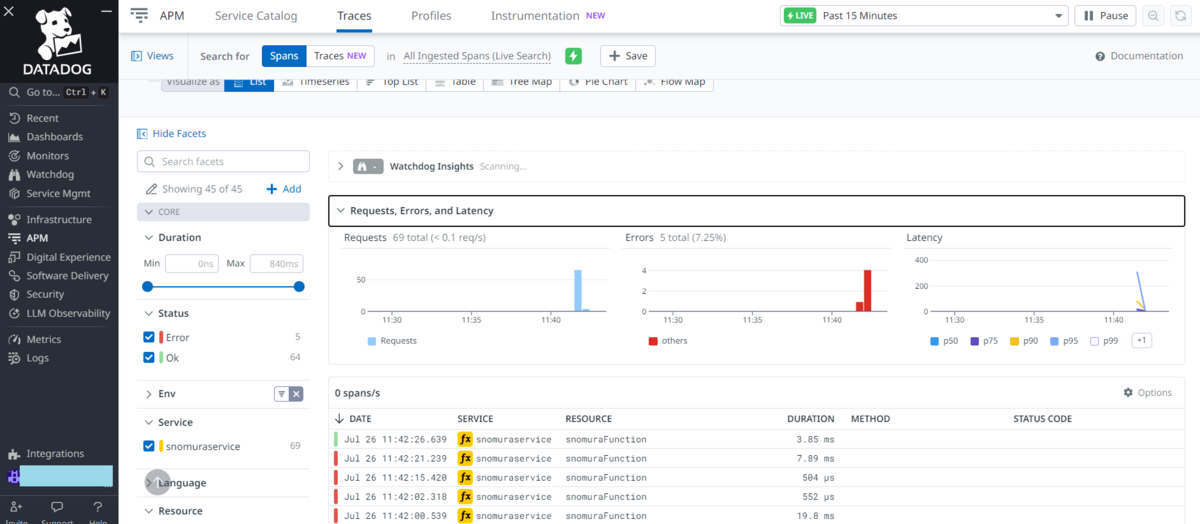Visualize as Top List
This screenshot has width=1200, height=524.
click(x=391, y=81)
